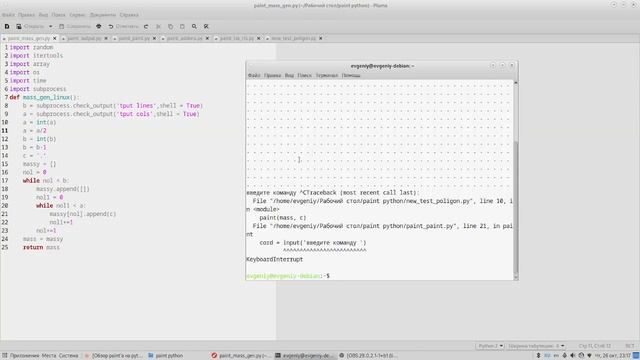Open the Места panel menu
Screen dimensions: 640x360
pos(49,356)
